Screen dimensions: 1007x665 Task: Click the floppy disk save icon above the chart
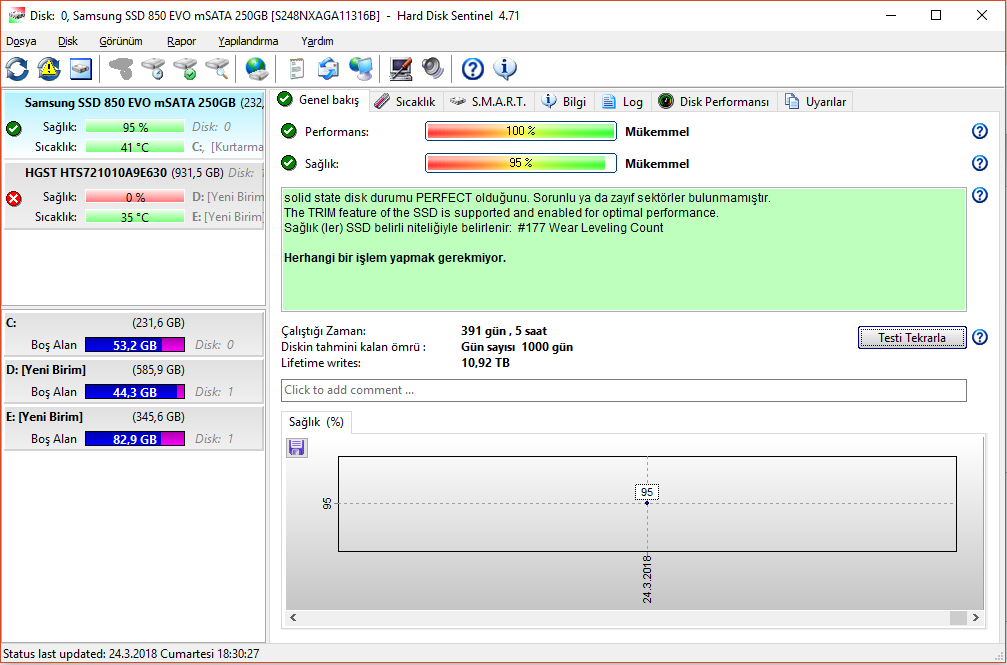pos(297,448)
